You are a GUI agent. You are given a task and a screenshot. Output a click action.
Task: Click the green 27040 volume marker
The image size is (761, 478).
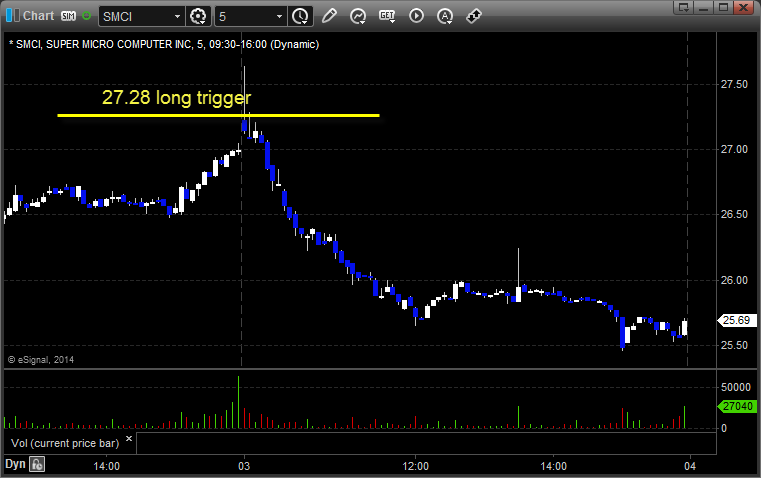coord(737,406)
